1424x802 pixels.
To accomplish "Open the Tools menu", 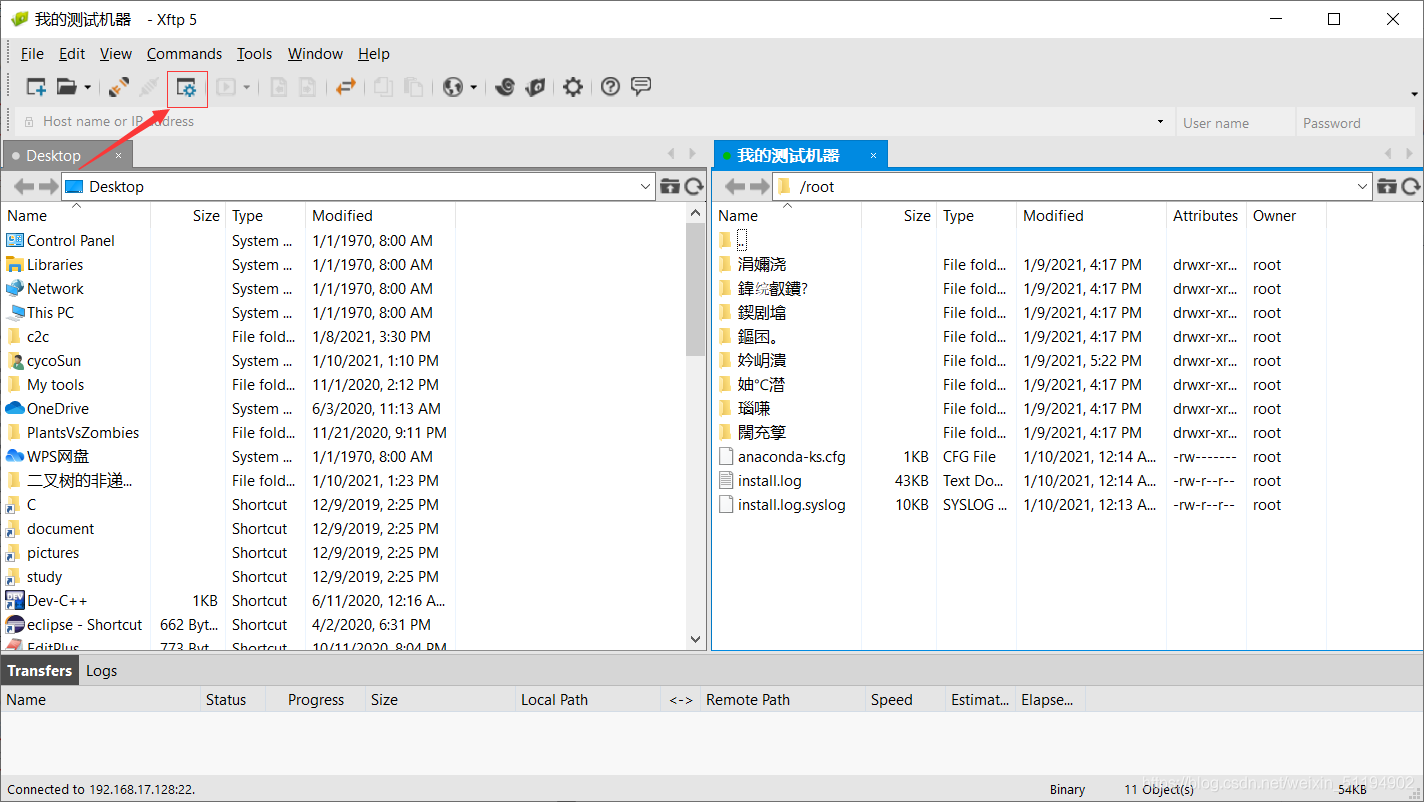I will pyautogui.click(x=255, y=54).
